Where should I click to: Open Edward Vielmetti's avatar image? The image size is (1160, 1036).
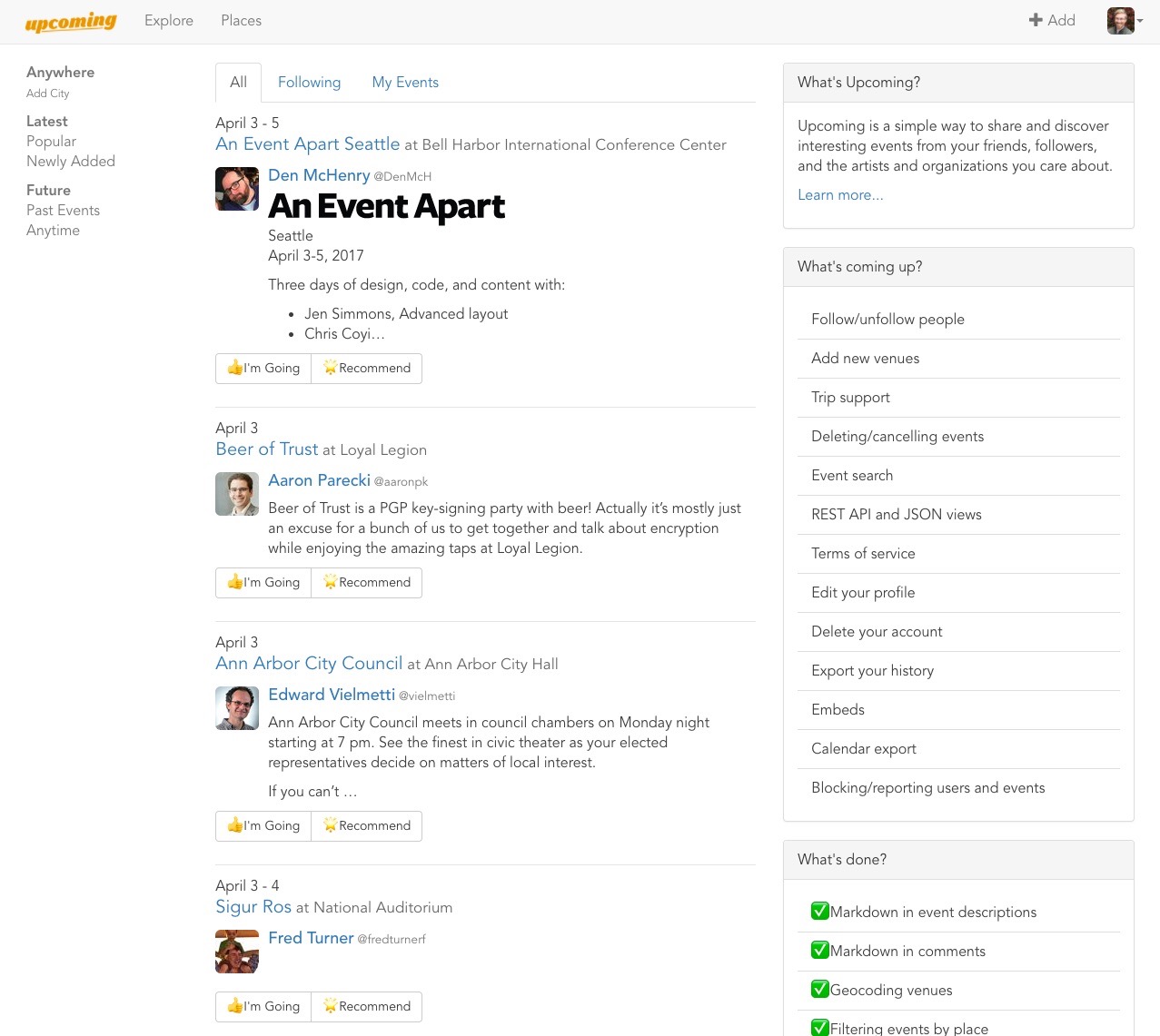[237, 708]
